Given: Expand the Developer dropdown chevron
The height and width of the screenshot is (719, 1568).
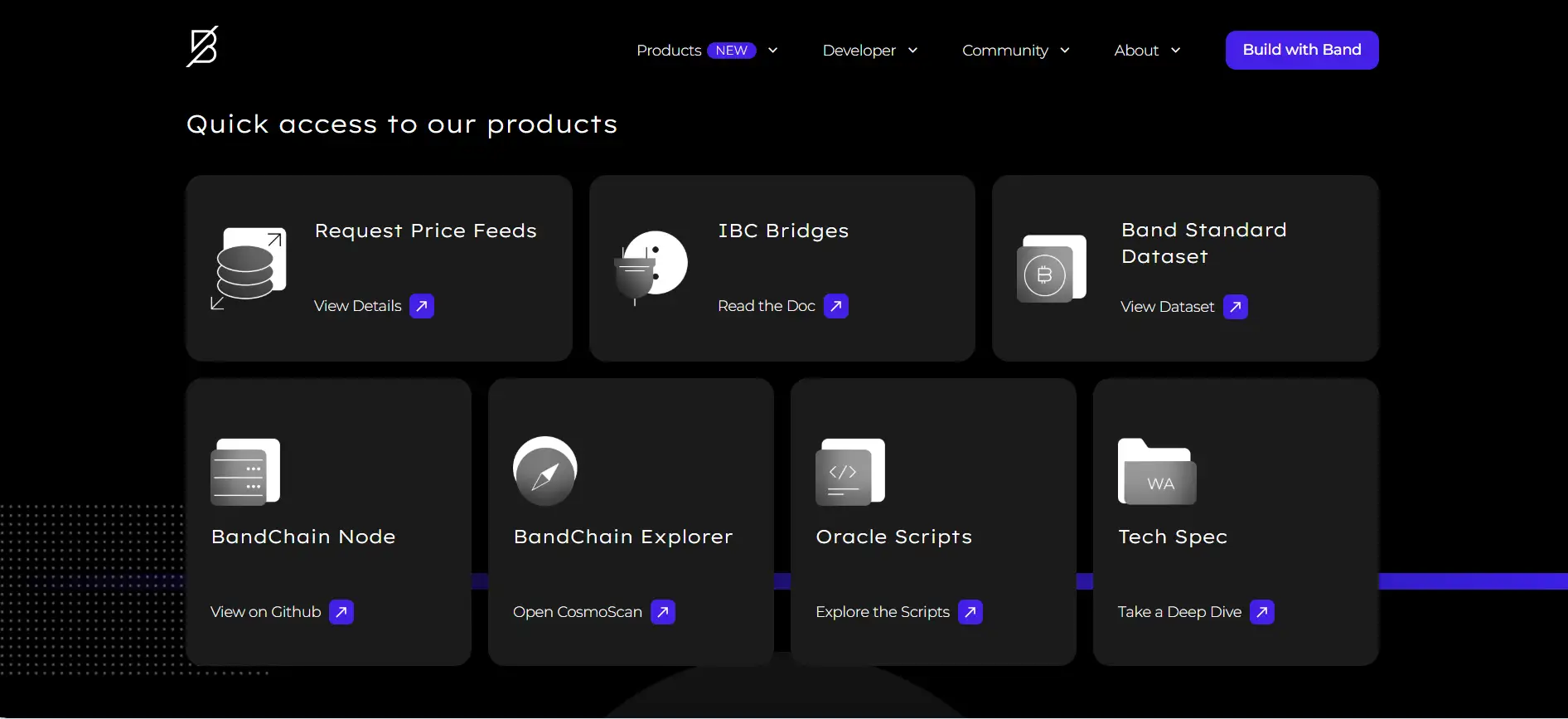Looking at the screenshot, I should point(912,51).
